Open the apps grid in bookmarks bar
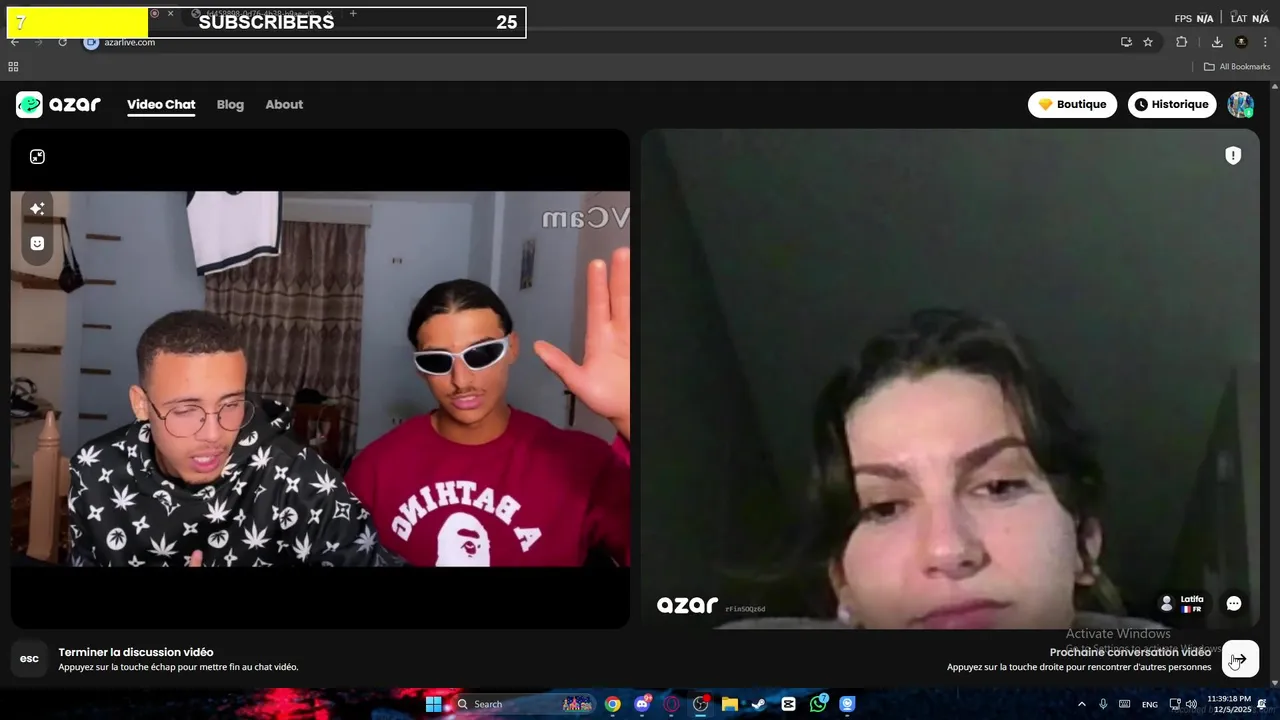The image size is (1280, 720). coord(13,67)
